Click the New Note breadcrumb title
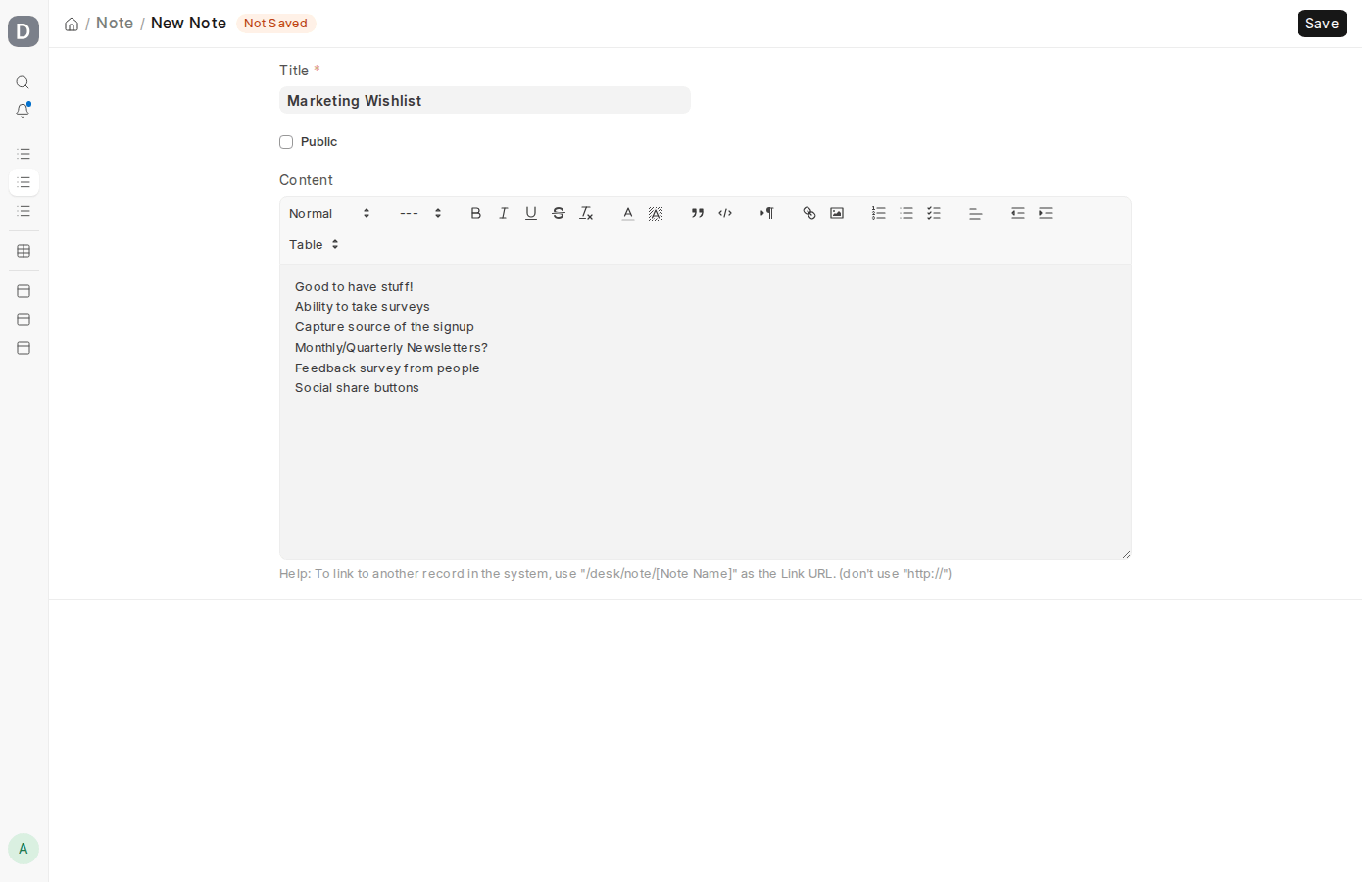Screen dimensions: 1372x882 tap(188, 24)
